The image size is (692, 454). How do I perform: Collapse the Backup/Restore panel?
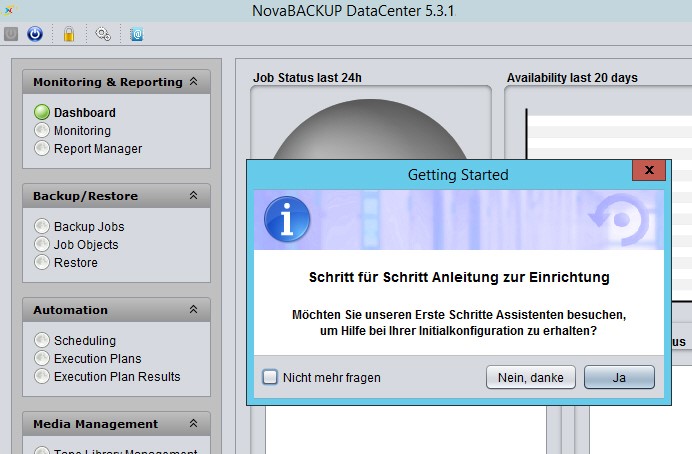click(193, 195)
